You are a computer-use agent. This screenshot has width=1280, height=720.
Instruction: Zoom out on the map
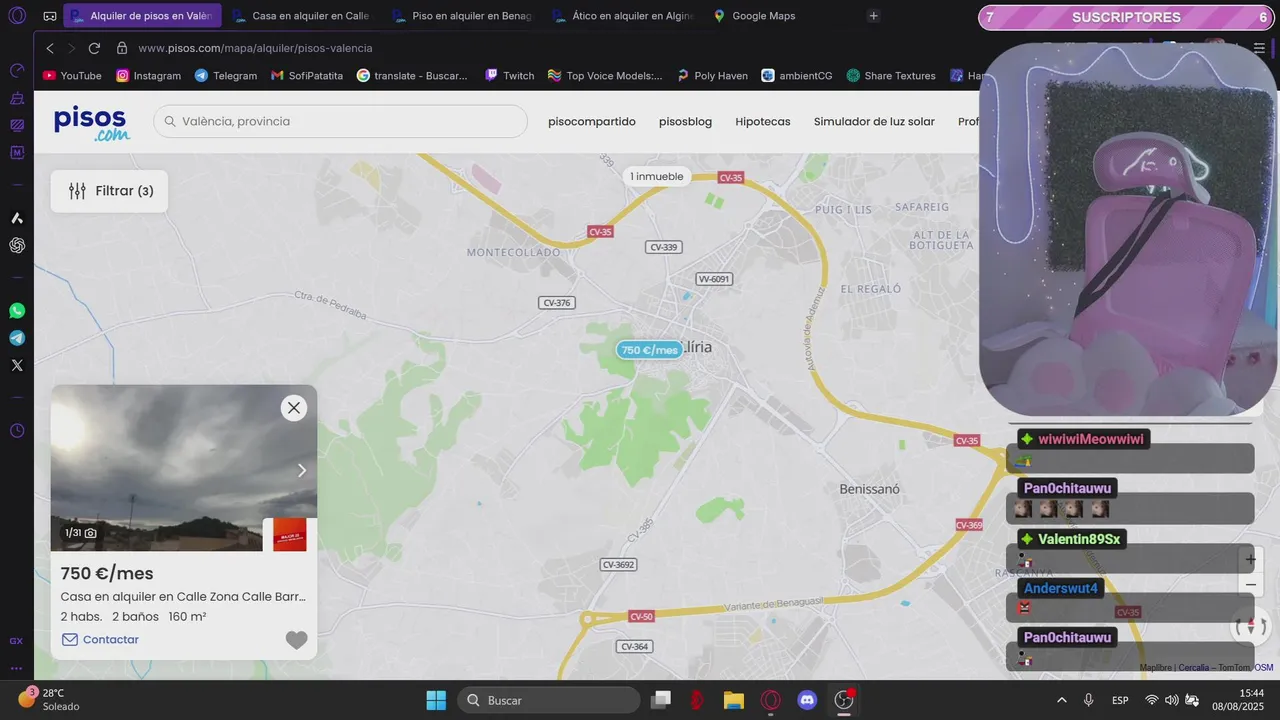[x=1250, y=584]
